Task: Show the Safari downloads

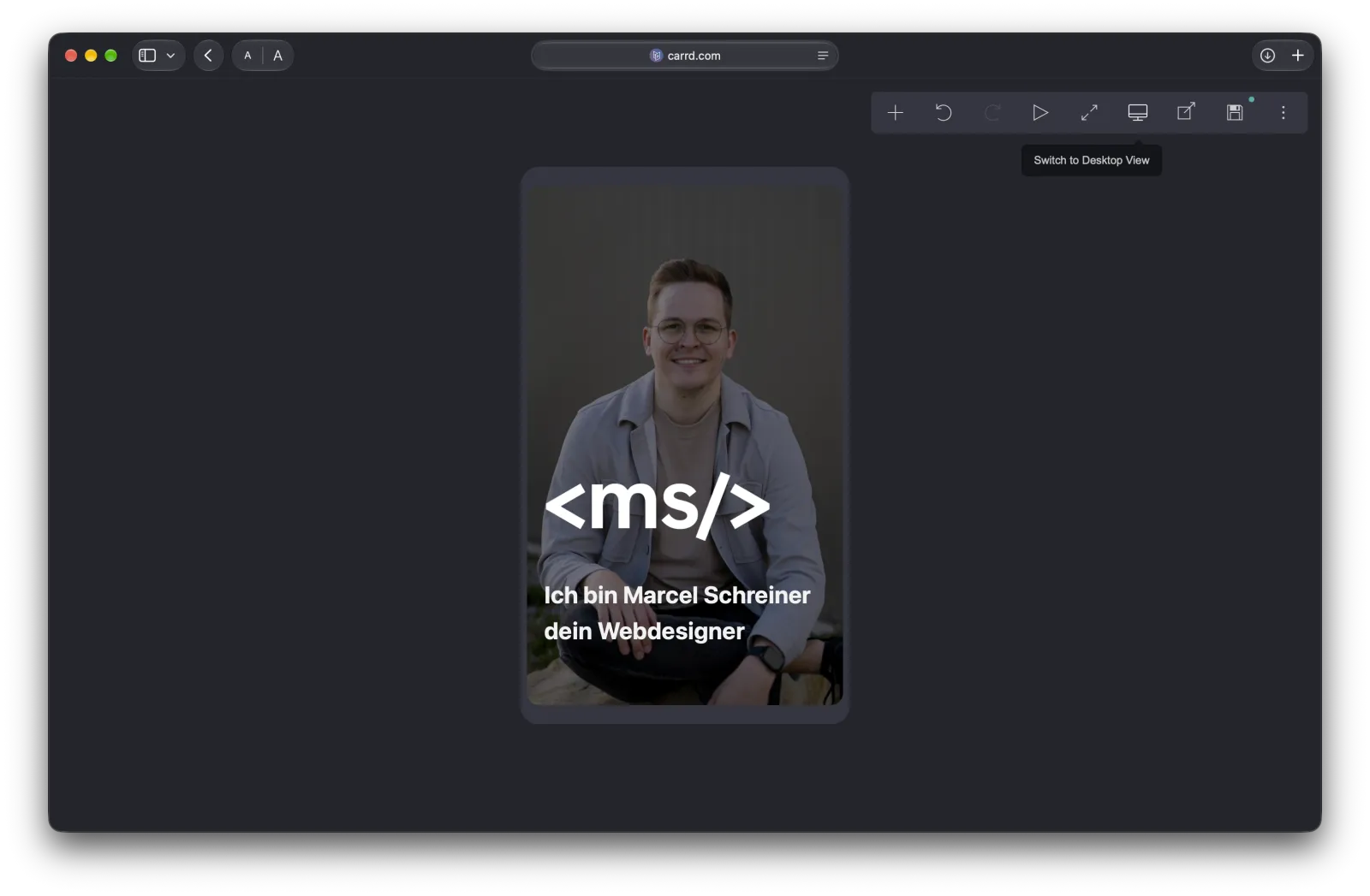Action: click(x=1268, y=56)
